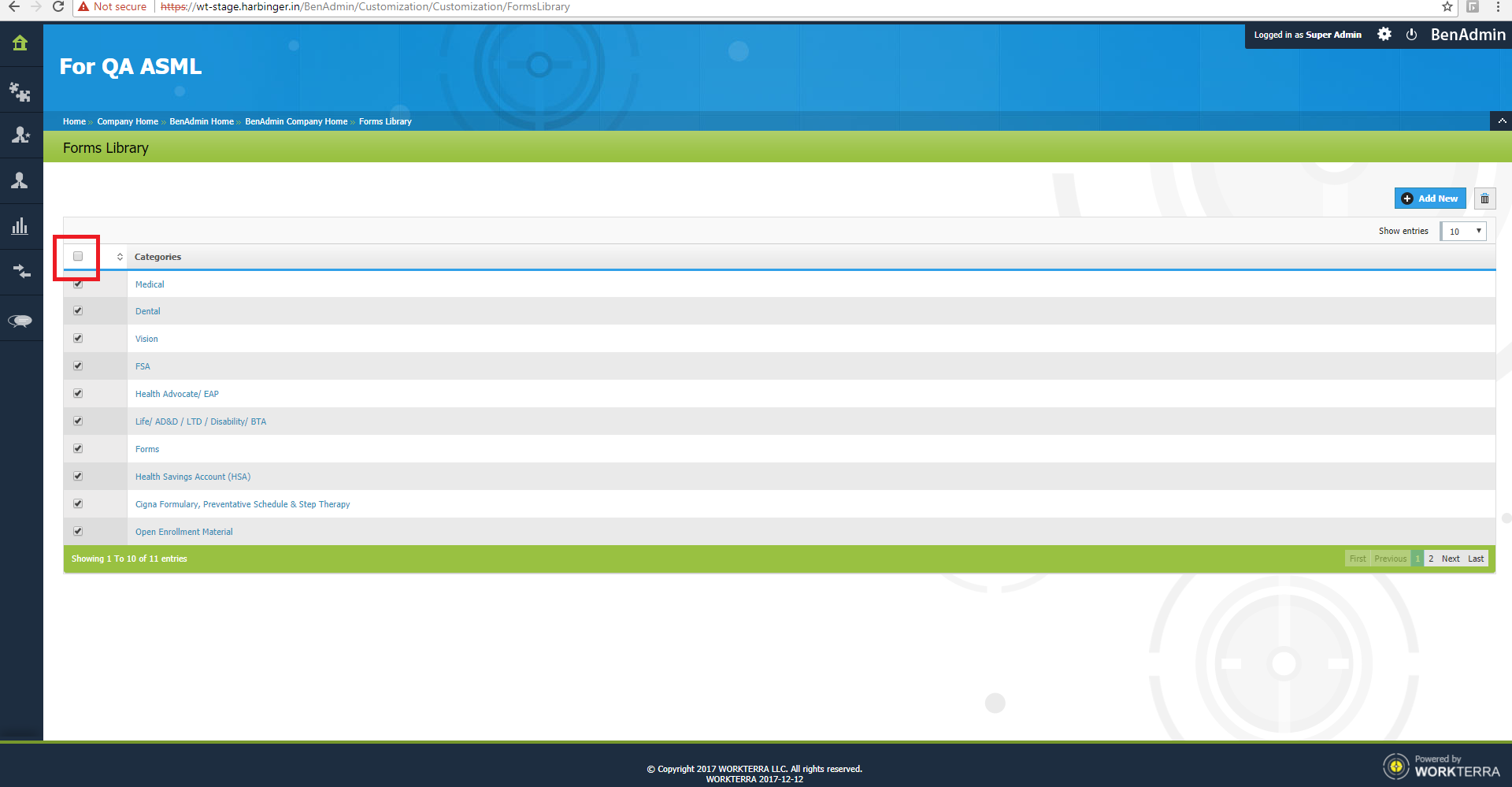Viewport: 1512px width, 787px height.
Task: Uncheck the Forms row checkbox
Action: pyautogui.click(x=78, y=449)
